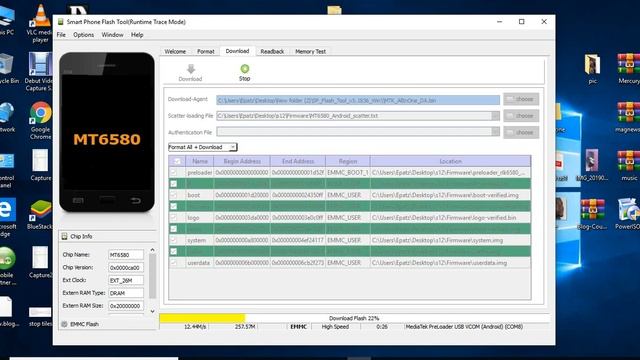Screen dimensions: 640x360
Task: Click the system.img location cell
Action: pyautogui.click(x=451, y=240)
